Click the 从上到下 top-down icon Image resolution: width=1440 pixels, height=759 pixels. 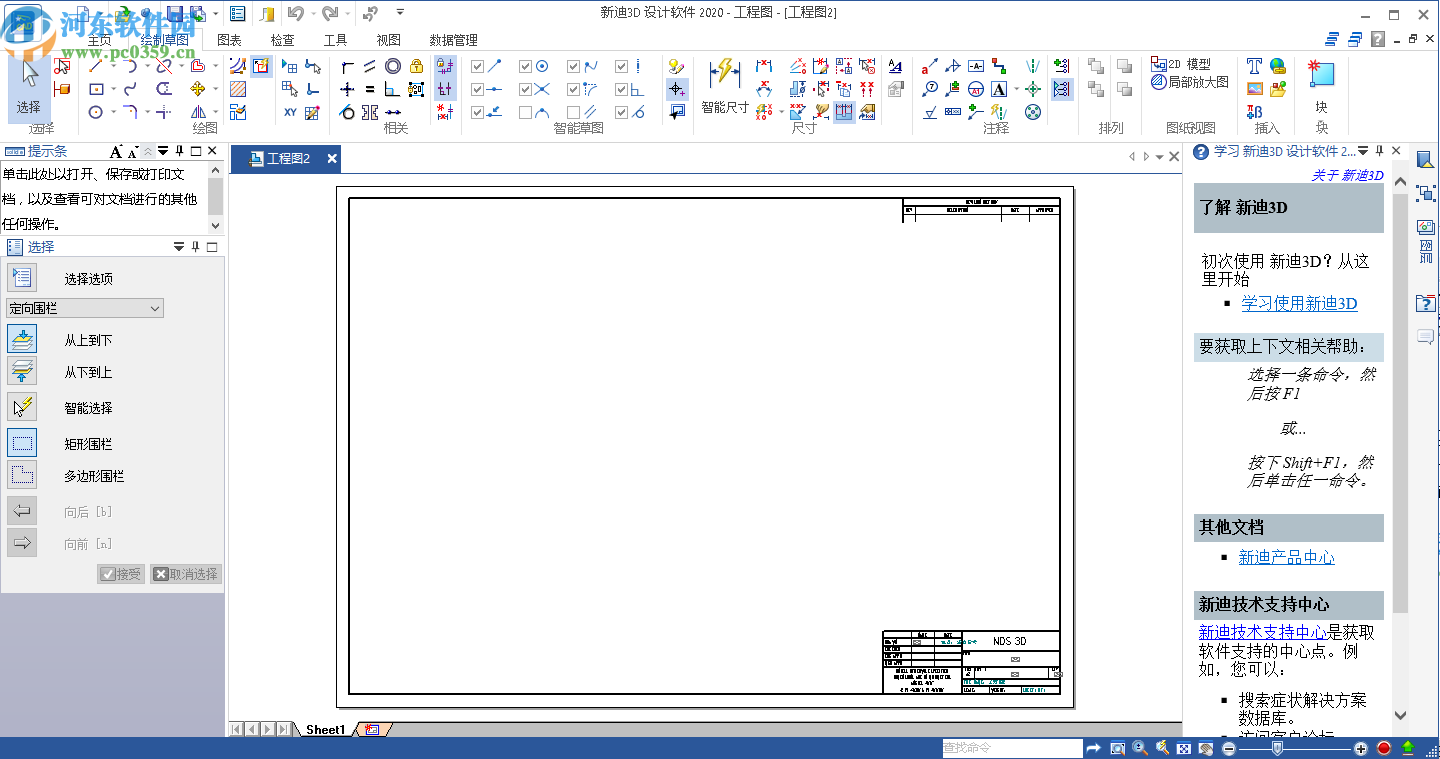click(22, 339)
